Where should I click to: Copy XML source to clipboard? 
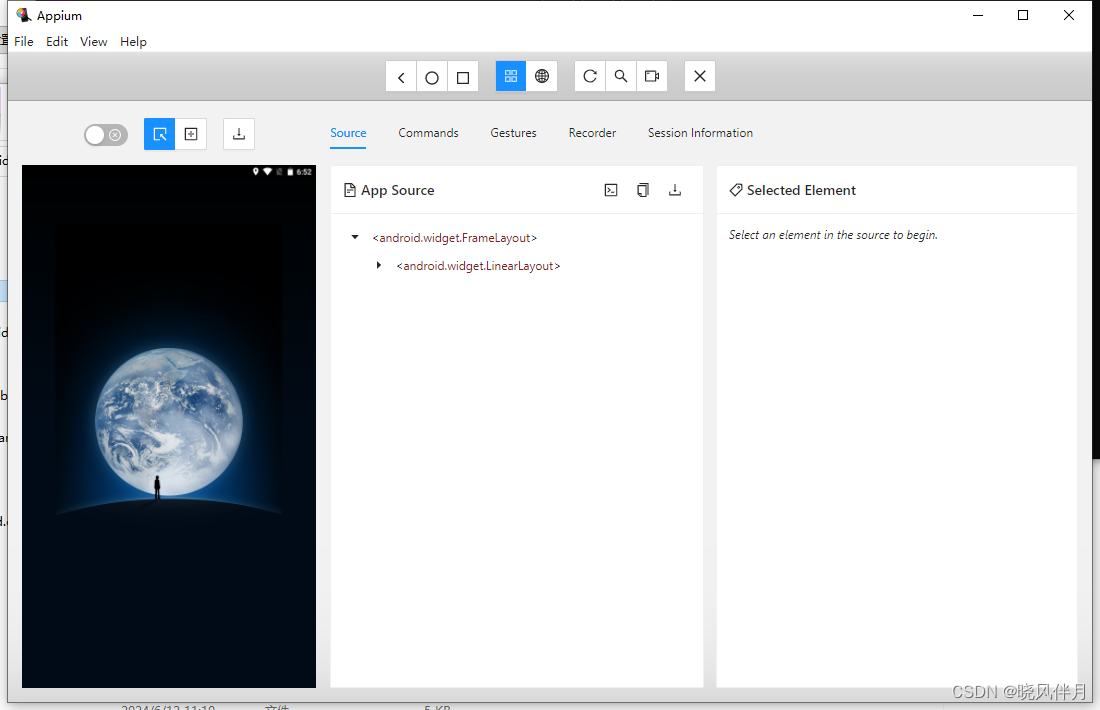tap(643, 190)
